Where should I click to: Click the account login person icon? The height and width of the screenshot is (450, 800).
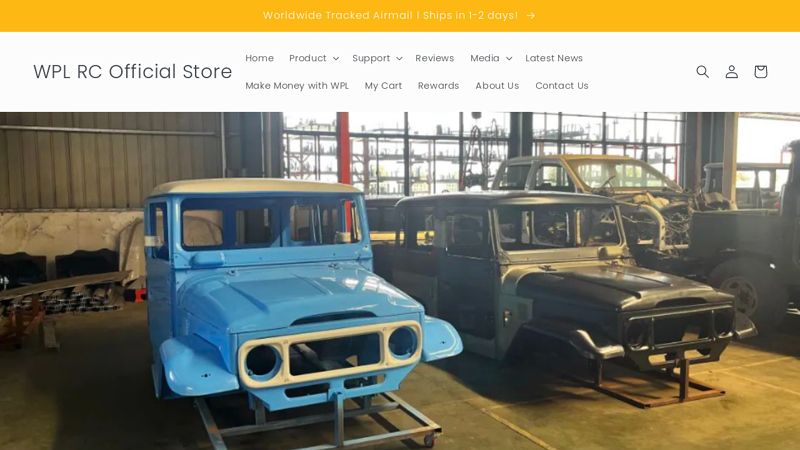[732, 71]
